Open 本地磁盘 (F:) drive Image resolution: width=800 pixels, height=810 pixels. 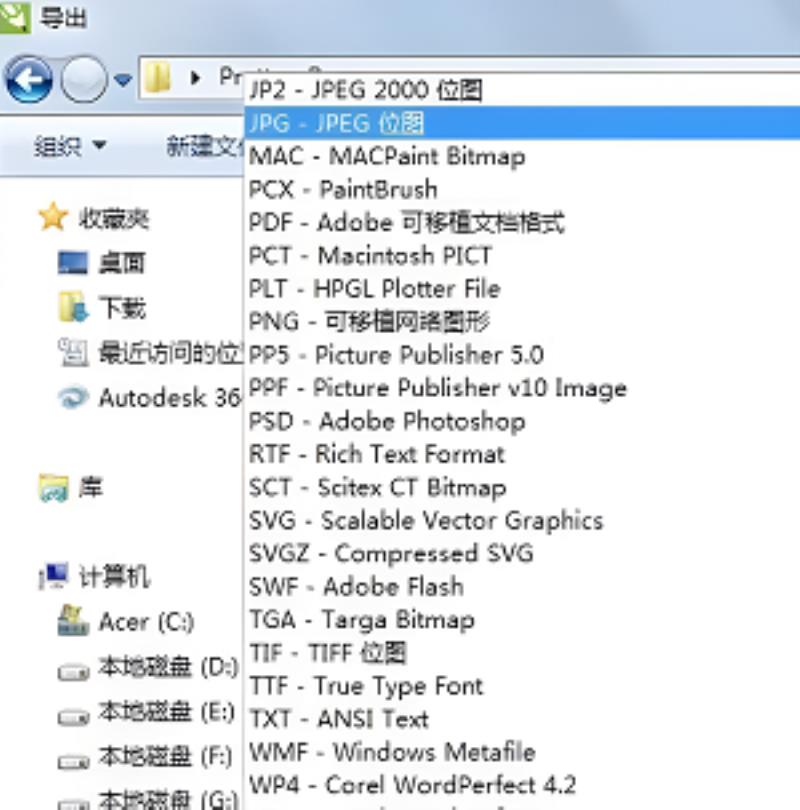[165, 756]
